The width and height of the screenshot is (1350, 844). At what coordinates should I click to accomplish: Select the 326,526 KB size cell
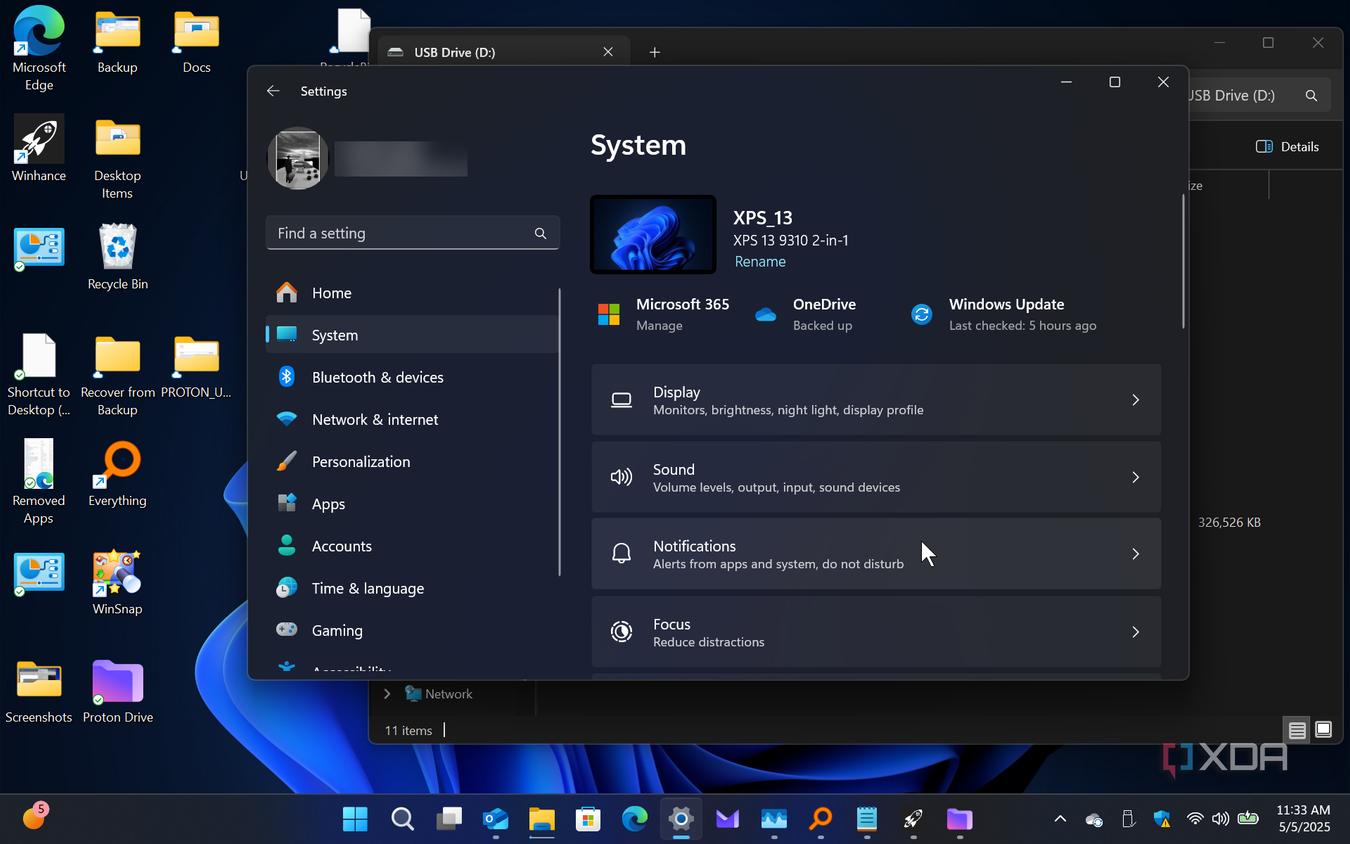[1229, 523]
